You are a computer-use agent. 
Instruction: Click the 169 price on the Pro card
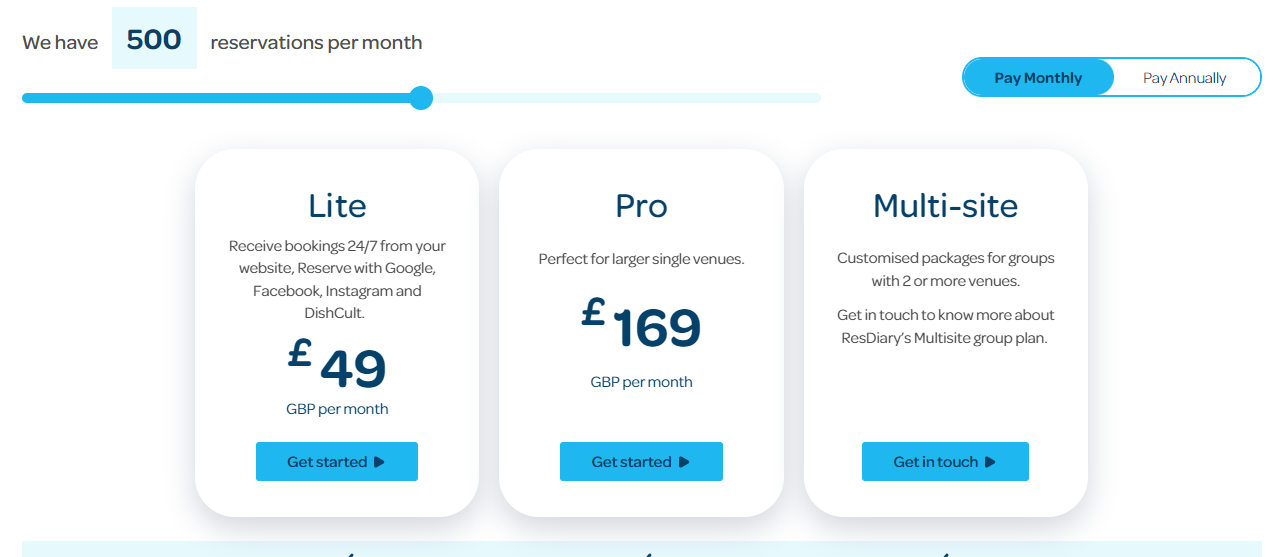pos(657,328)
